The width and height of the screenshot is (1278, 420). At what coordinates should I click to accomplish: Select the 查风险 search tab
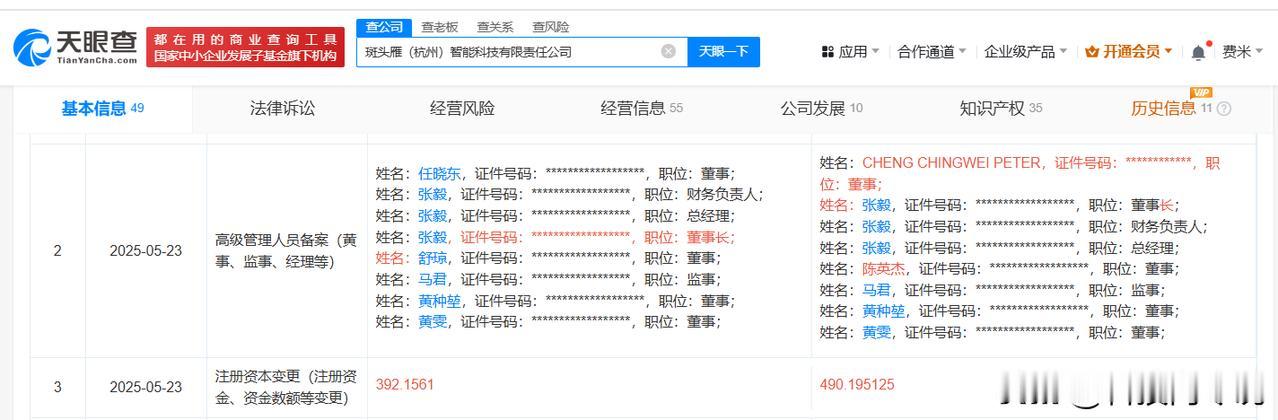[x=550, y=27]
